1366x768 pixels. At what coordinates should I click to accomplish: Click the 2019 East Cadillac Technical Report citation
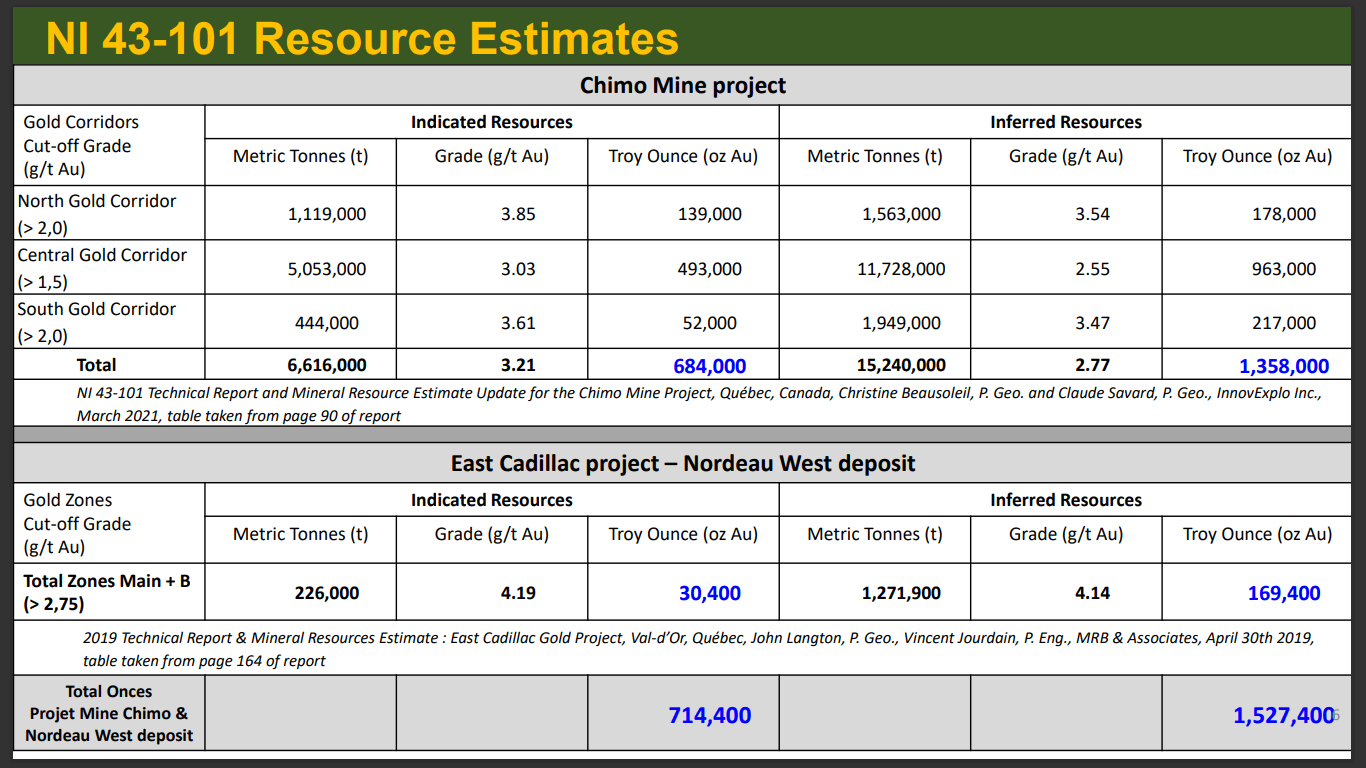699,648
